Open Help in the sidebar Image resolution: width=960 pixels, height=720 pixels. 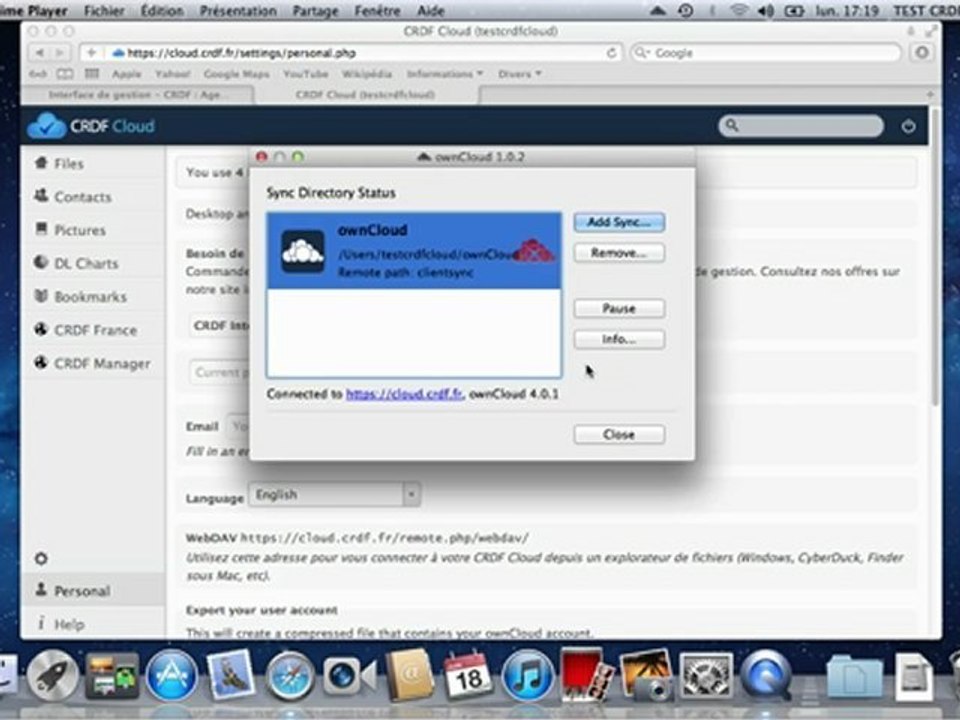click(61, 624)
